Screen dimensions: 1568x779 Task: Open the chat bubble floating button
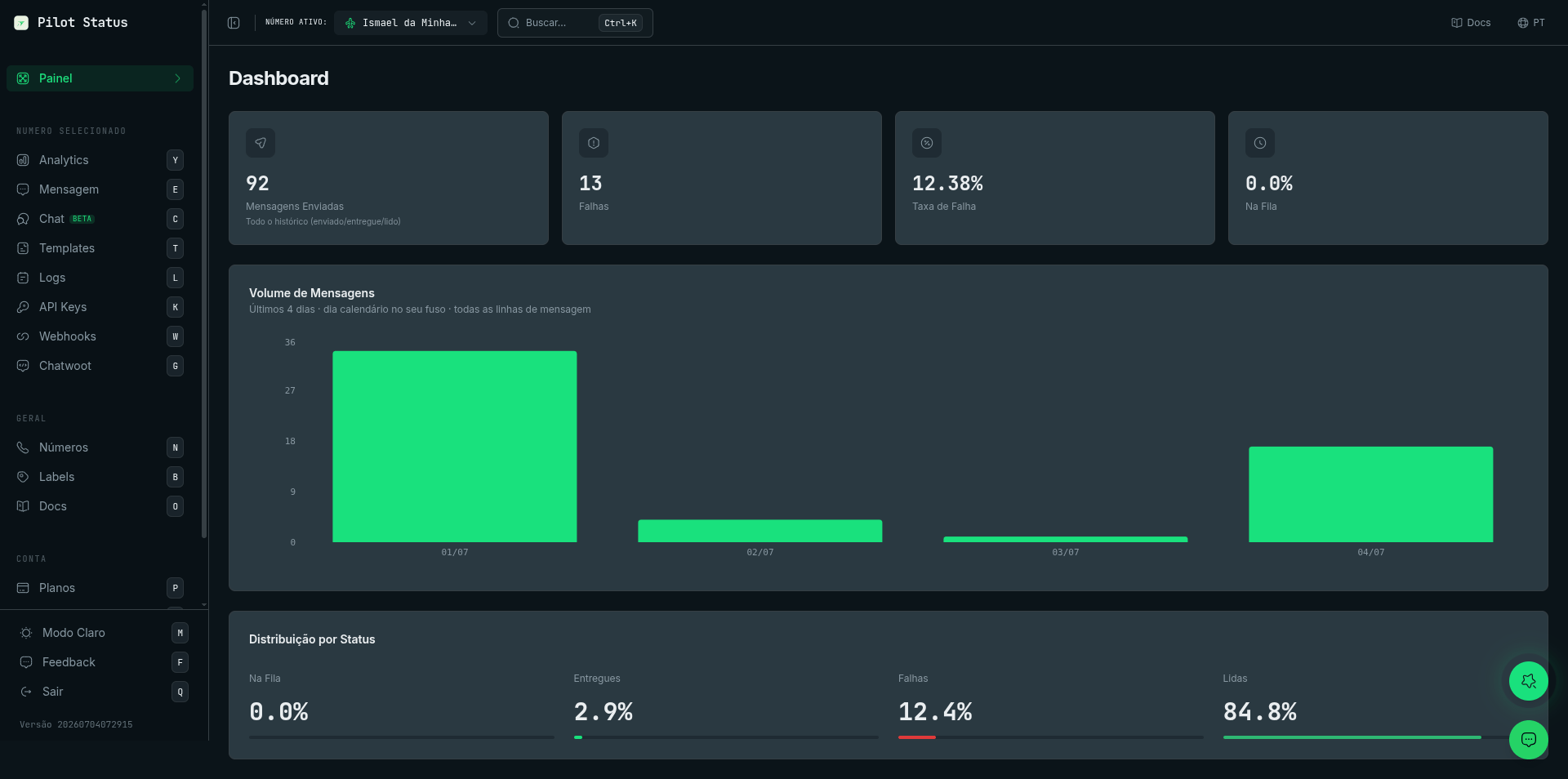[x=1528, y=740]
